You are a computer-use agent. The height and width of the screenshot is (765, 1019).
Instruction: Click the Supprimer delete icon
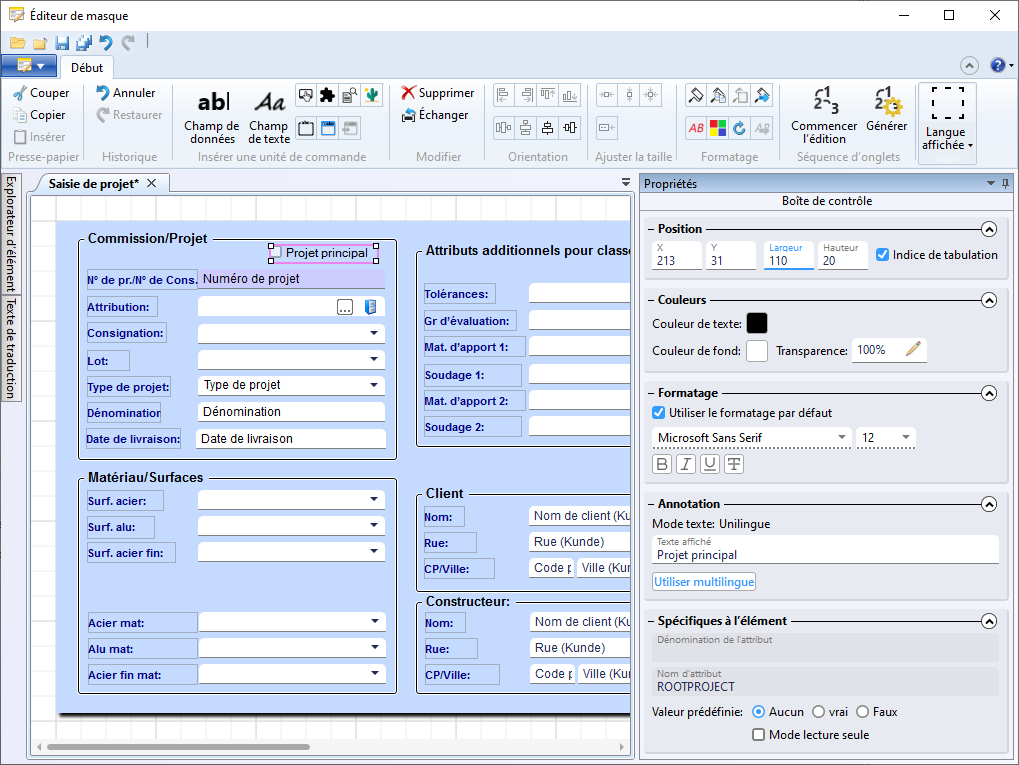[x=408, y=93]
